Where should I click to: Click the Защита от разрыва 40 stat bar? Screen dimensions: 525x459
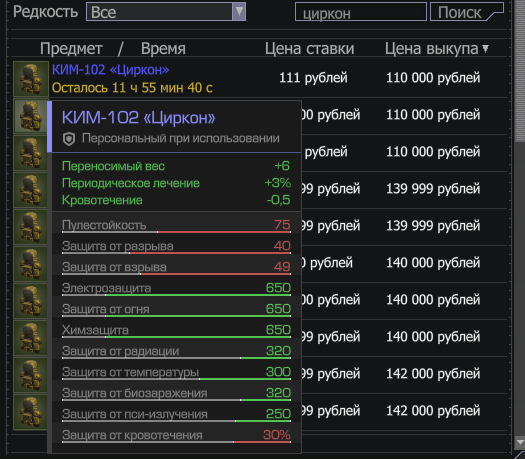point(176,246)
